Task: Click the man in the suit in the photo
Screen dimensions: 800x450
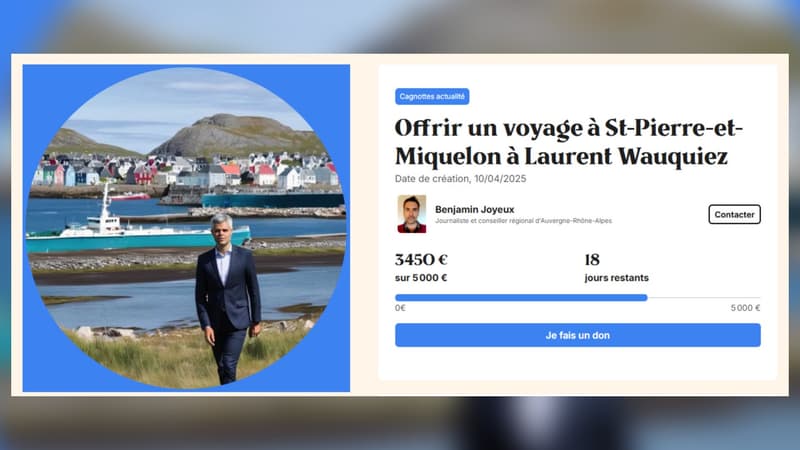Action: [x=228, y=298]
